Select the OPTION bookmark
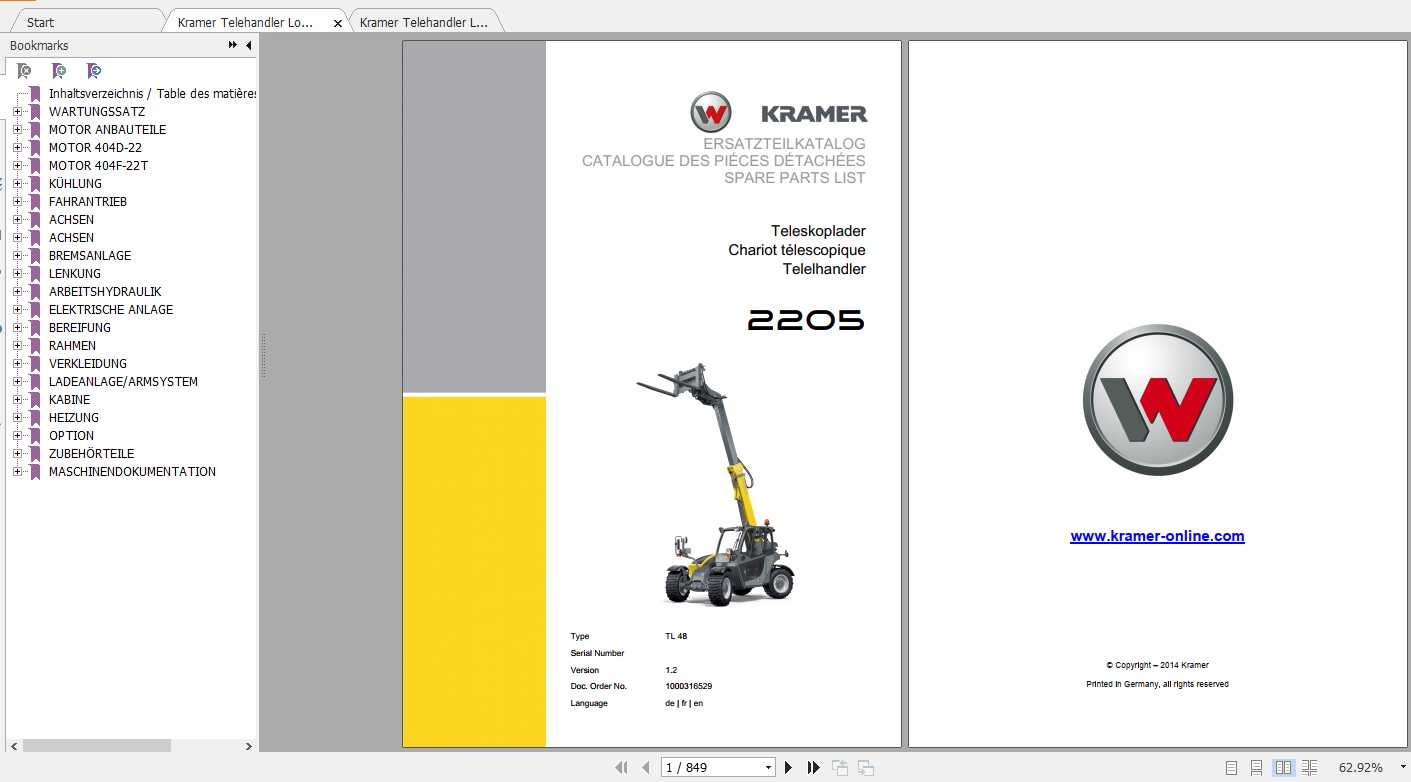The image size is (1411, 782). [71, 436]
